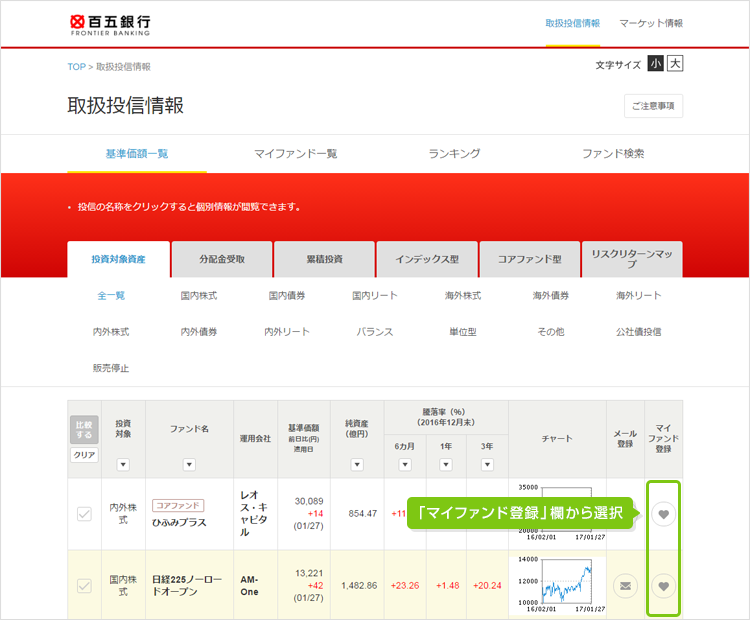Select the インデックス型 category tab
This screenshot has height=620, width=750.
click(426, 259)
